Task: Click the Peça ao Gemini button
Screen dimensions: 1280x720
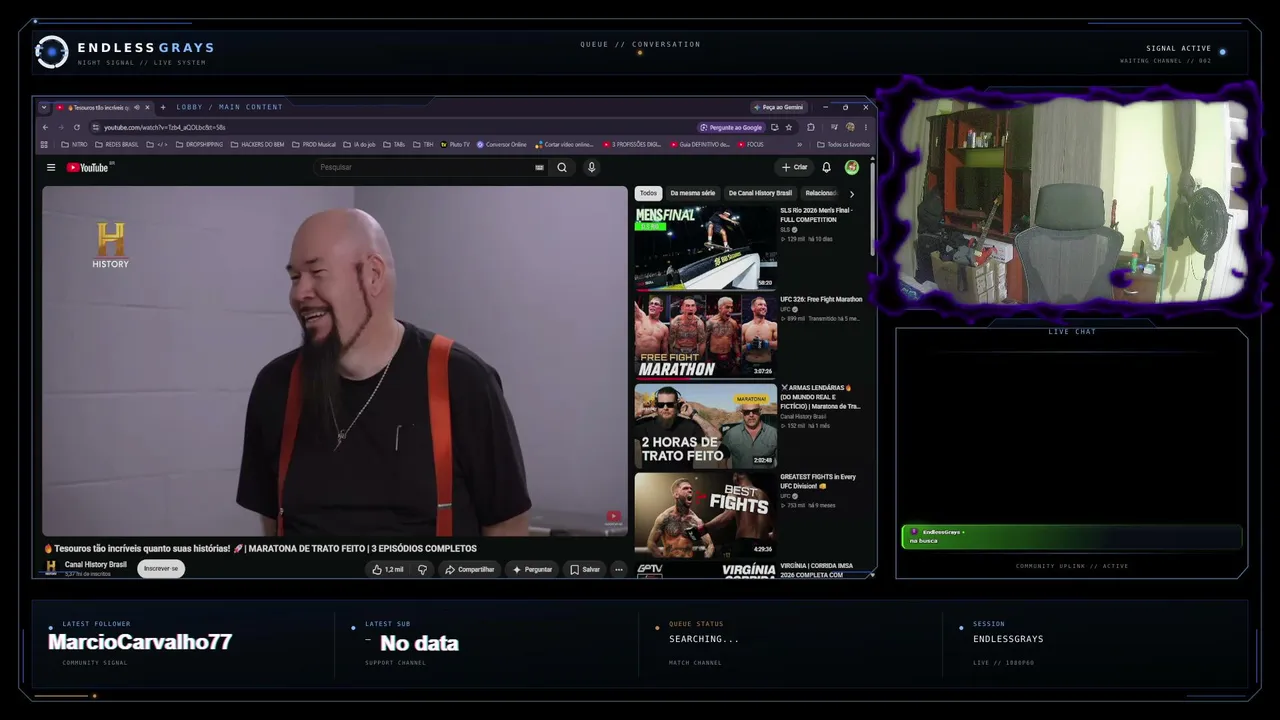Action: [779, 107]
